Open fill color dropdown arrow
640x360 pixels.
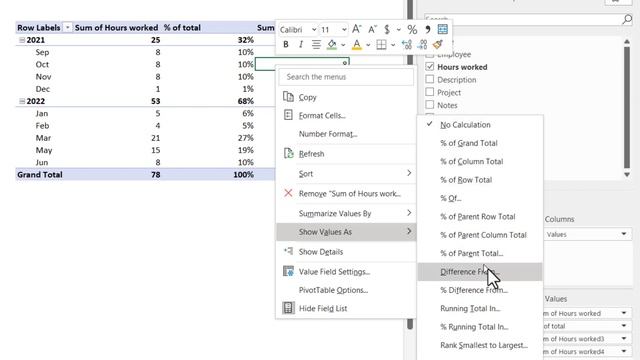pos(343,45)
